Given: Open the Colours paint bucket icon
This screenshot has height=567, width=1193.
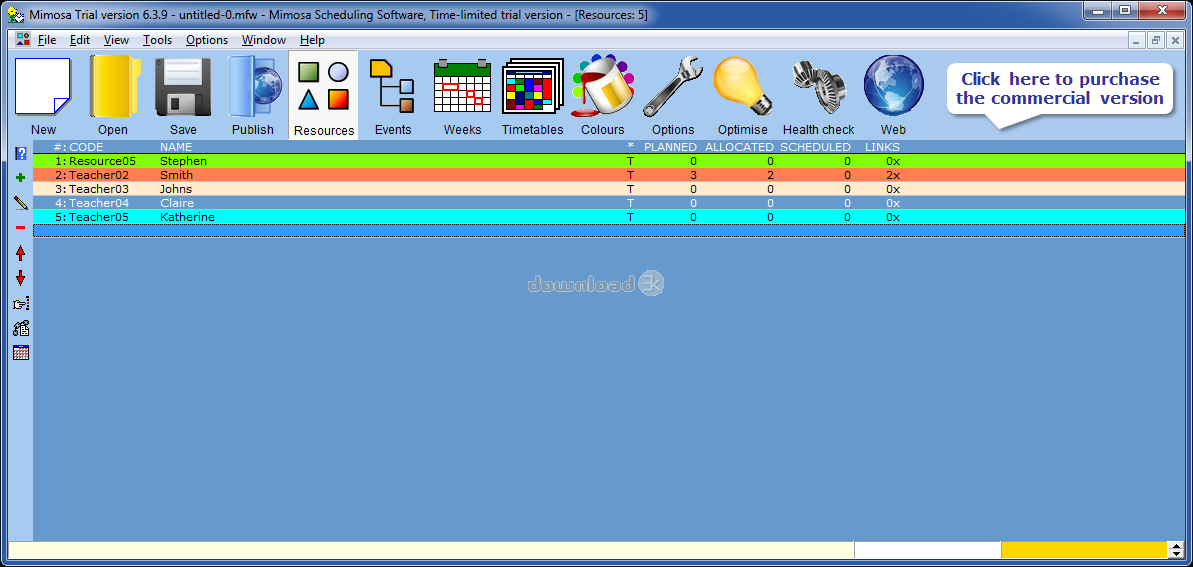Looking at the screenshot, I should click(x=603, y=87).
